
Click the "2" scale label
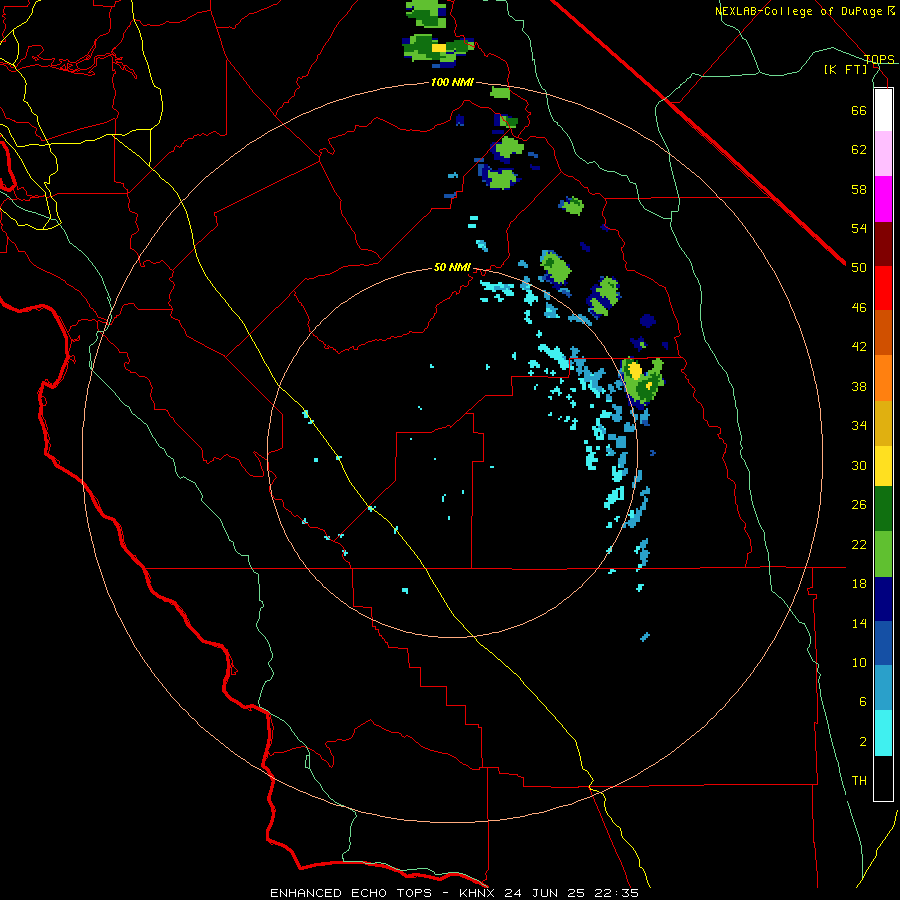coord(862,742)
